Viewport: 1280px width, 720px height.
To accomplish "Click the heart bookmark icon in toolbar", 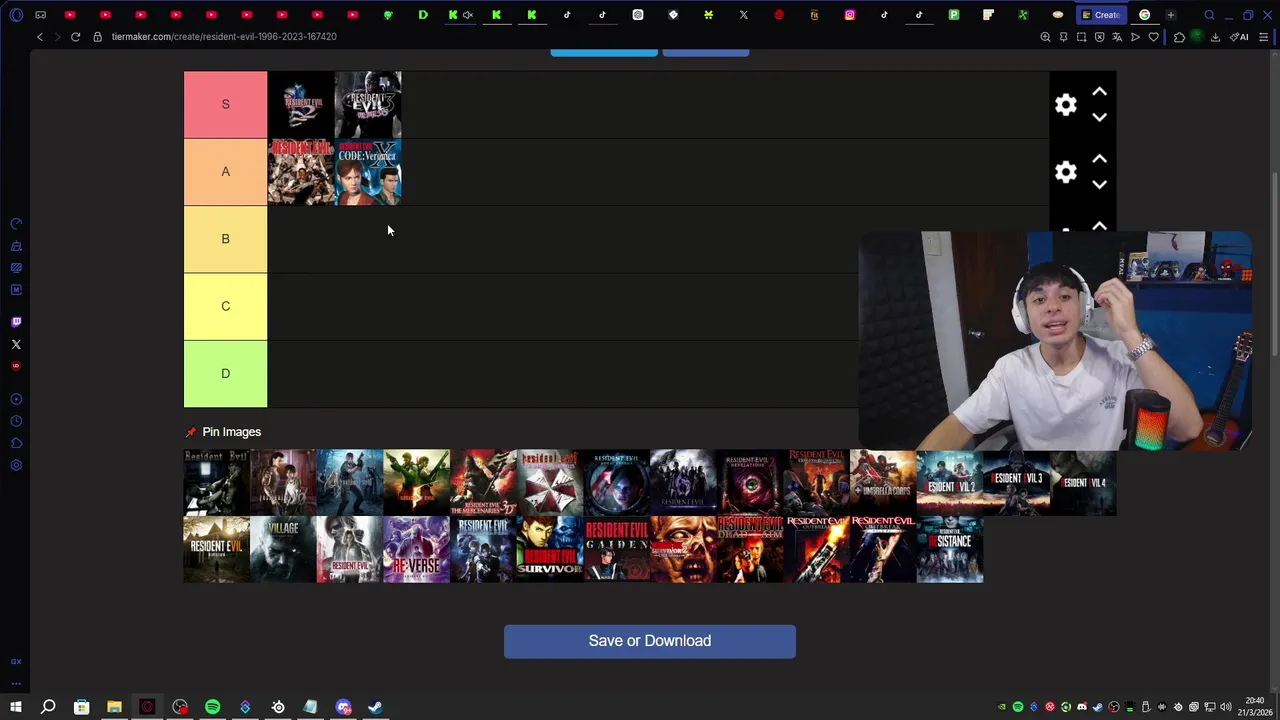I will point(1153,37).
